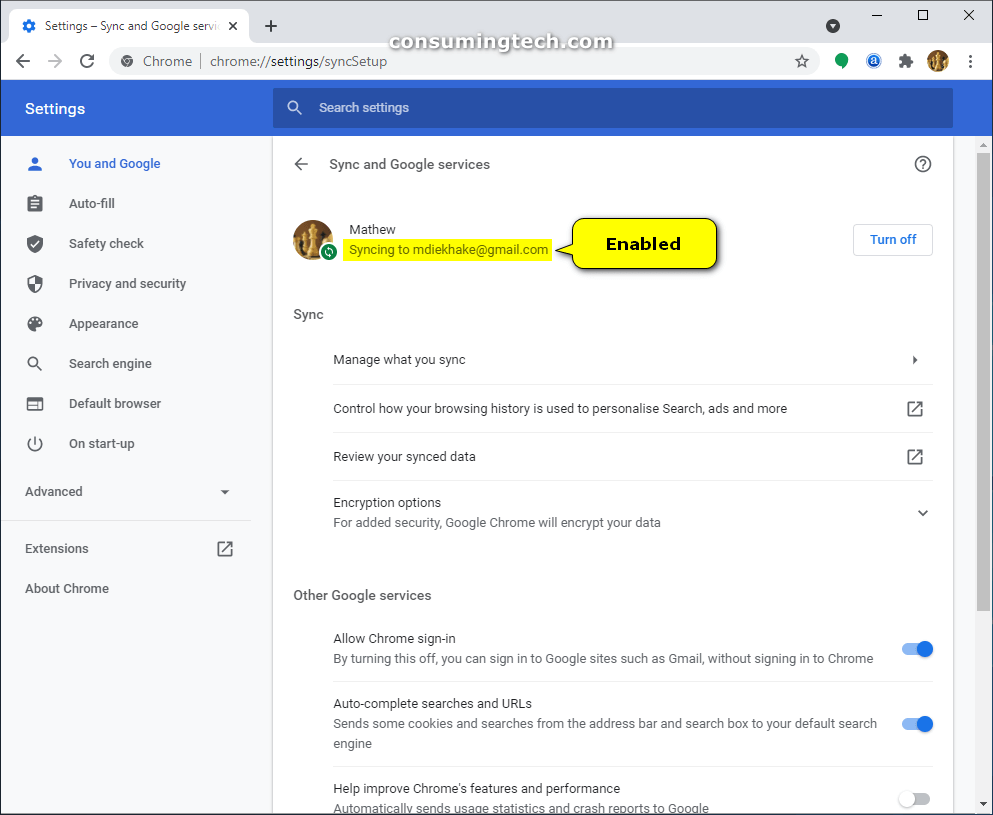
Task: Click Privacy and security shield icon
Action: (x=35, y=283)
